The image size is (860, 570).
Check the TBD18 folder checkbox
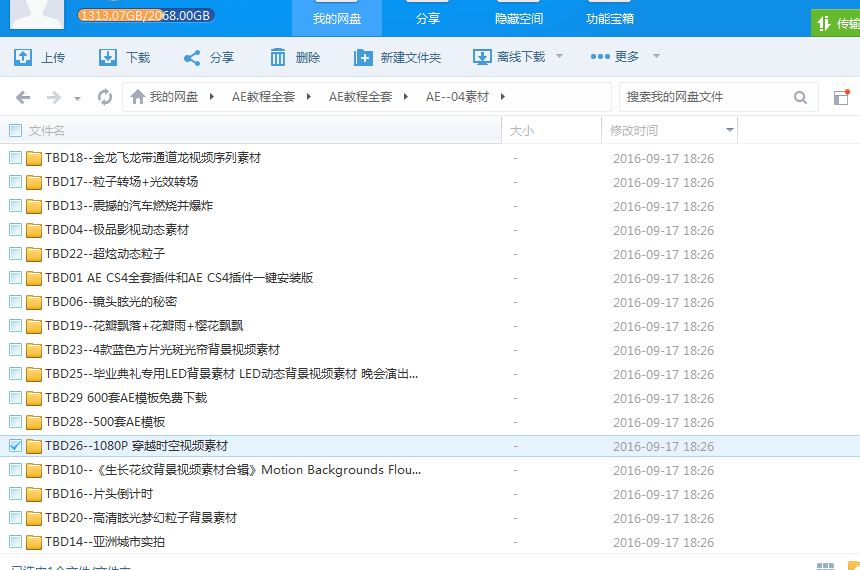pos(15,158)
